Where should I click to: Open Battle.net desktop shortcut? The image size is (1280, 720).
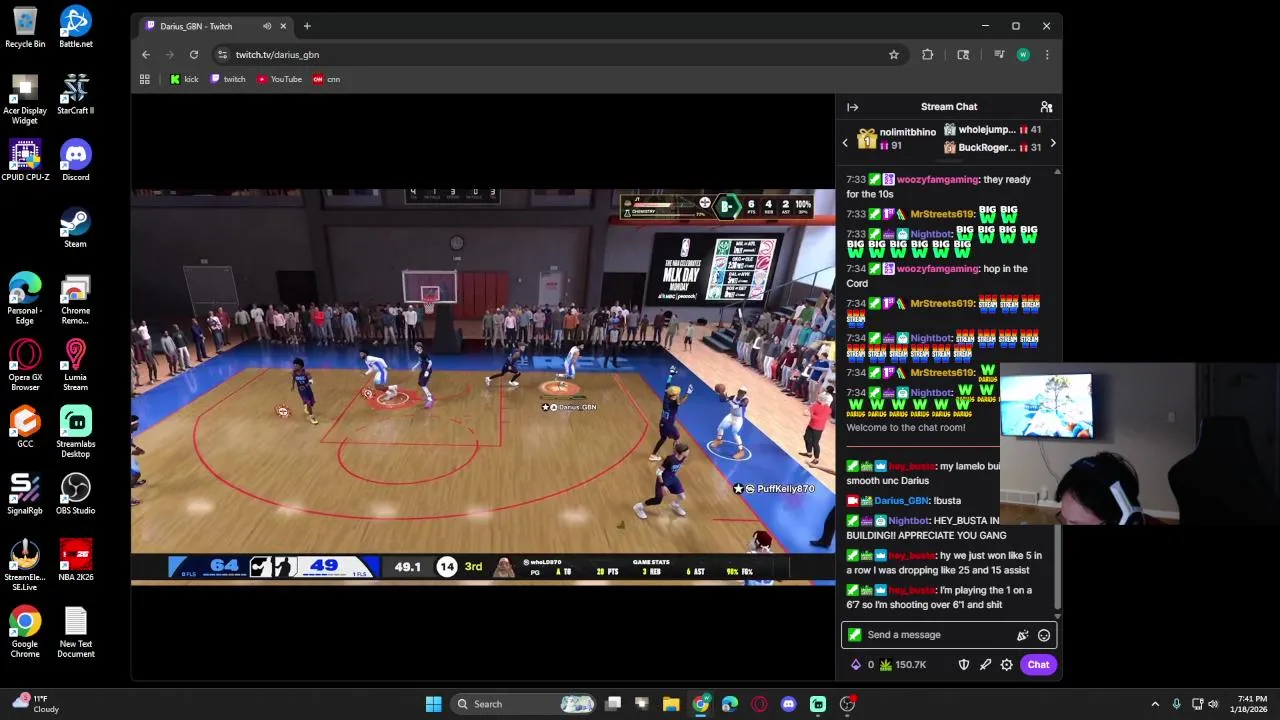[x=76, y=27]
